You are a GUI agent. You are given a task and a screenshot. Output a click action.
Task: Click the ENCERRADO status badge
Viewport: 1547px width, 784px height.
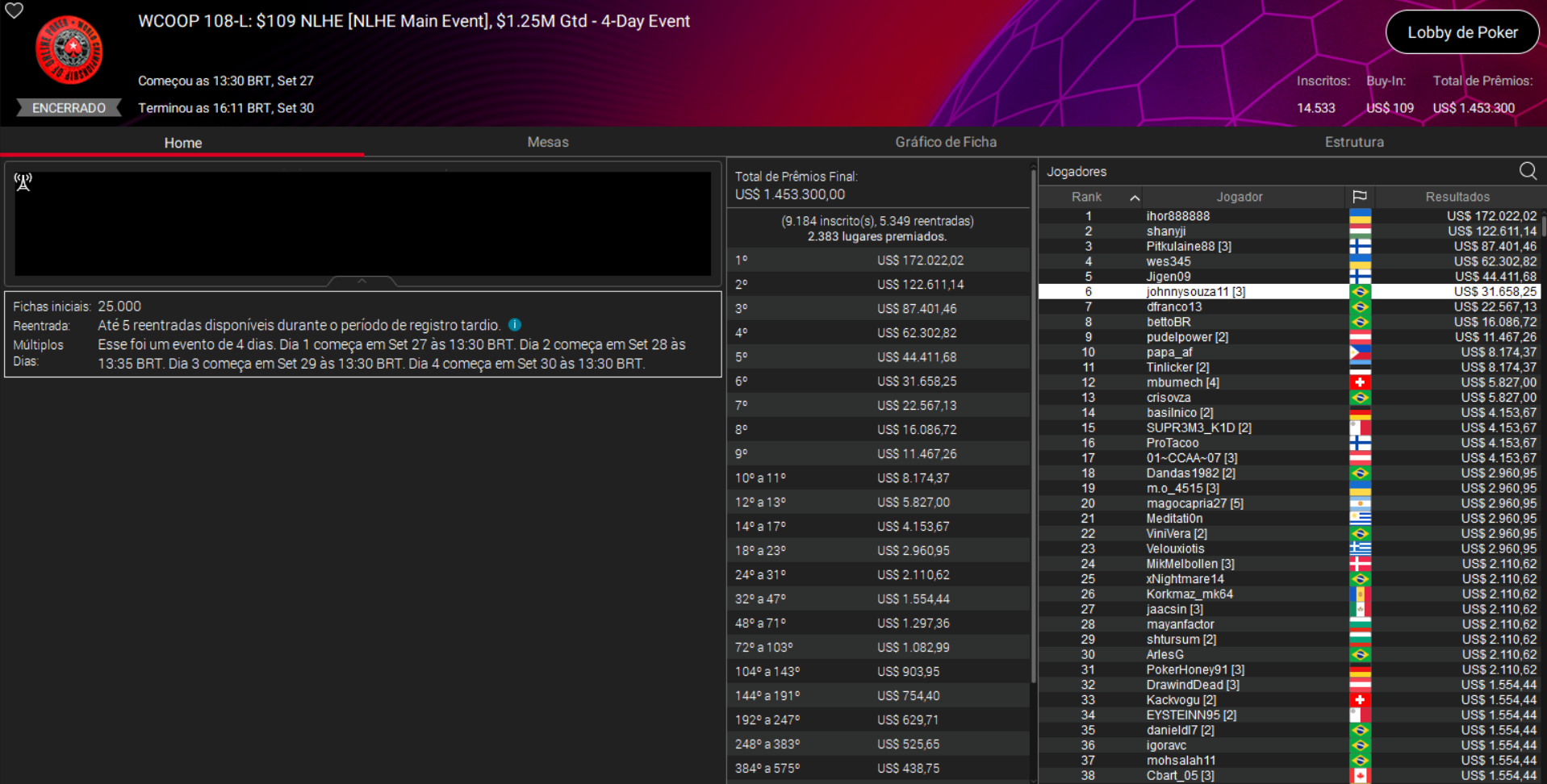(x=69, y=108)
